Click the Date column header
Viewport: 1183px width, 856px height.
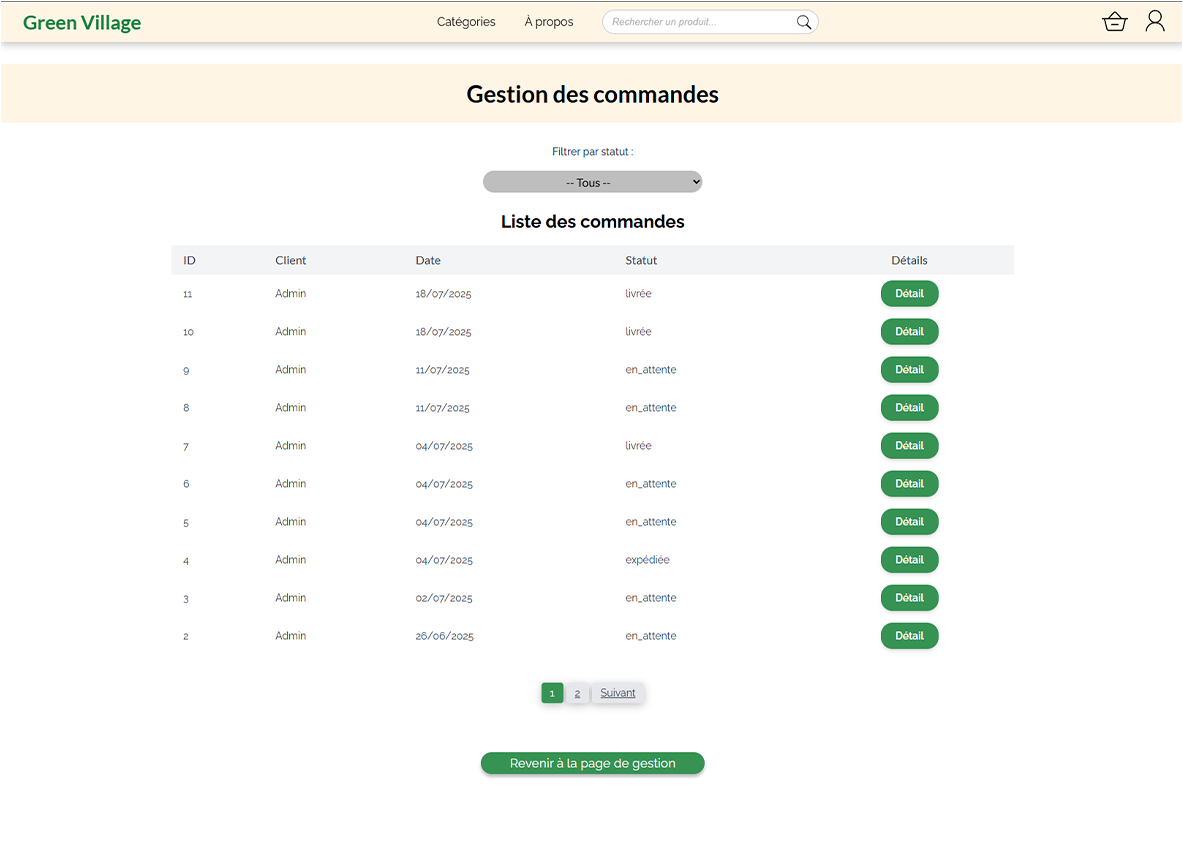click(x=428, y=260)
